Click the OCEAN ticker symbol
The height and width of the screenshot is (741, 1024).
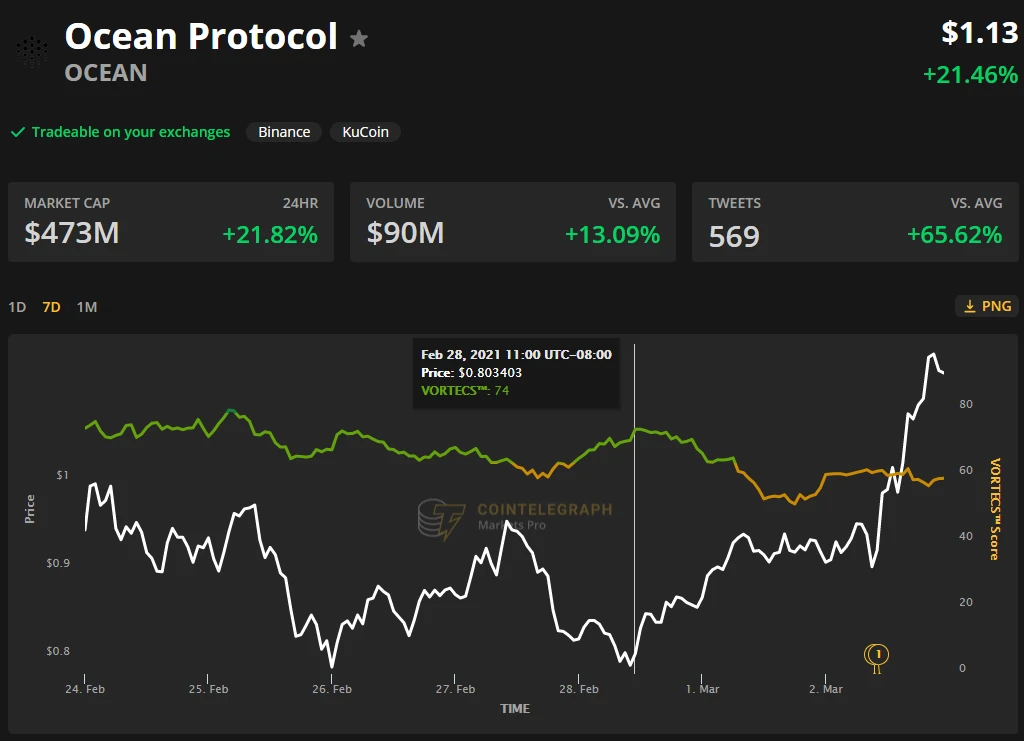pyautogui.click(x=106, y=73)
